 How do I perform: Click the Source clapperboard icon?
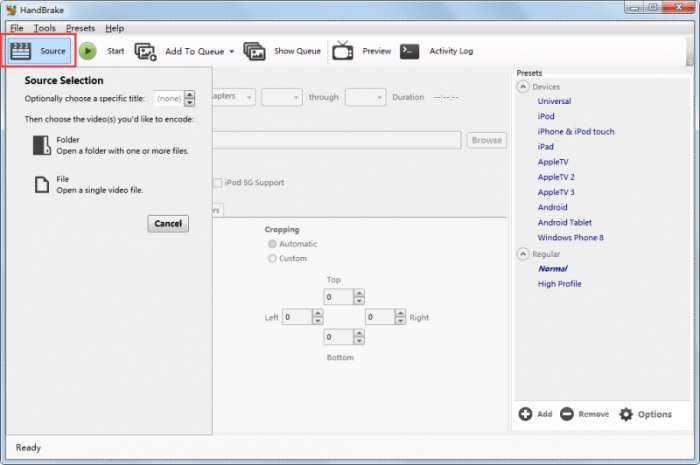[x=21, y=51]
